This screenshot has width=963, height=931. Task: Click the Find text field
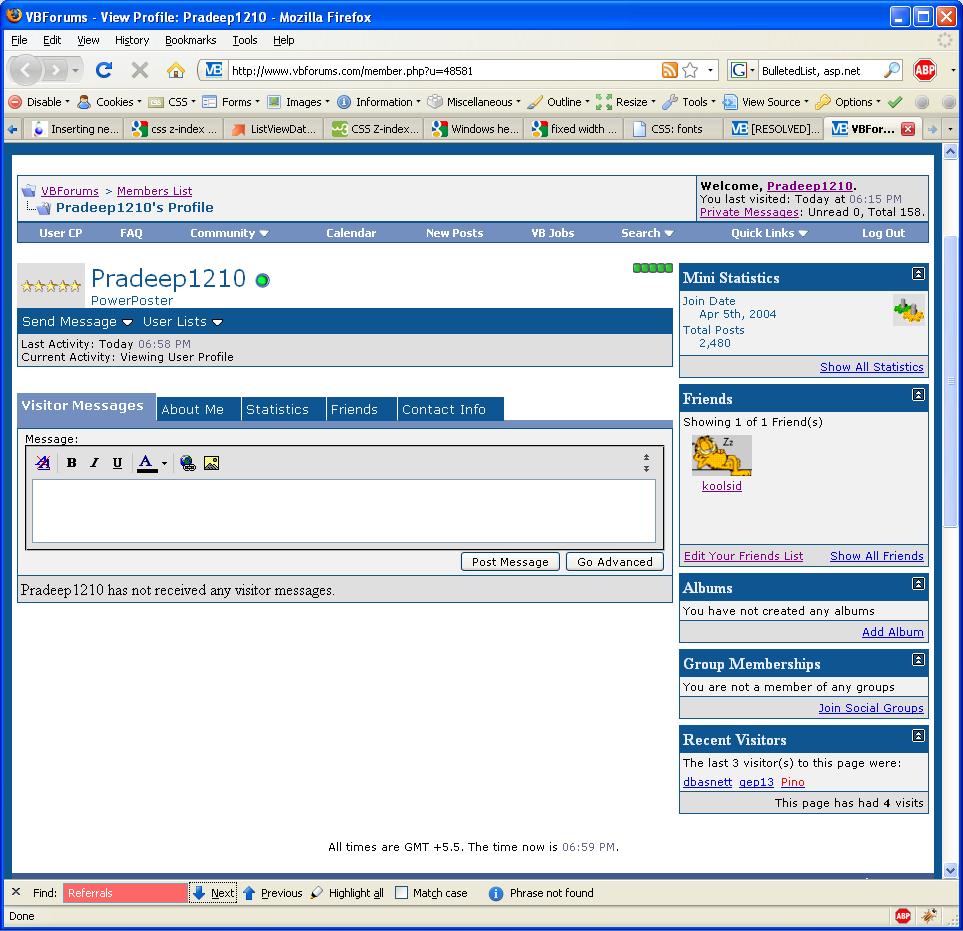(125, 893)
